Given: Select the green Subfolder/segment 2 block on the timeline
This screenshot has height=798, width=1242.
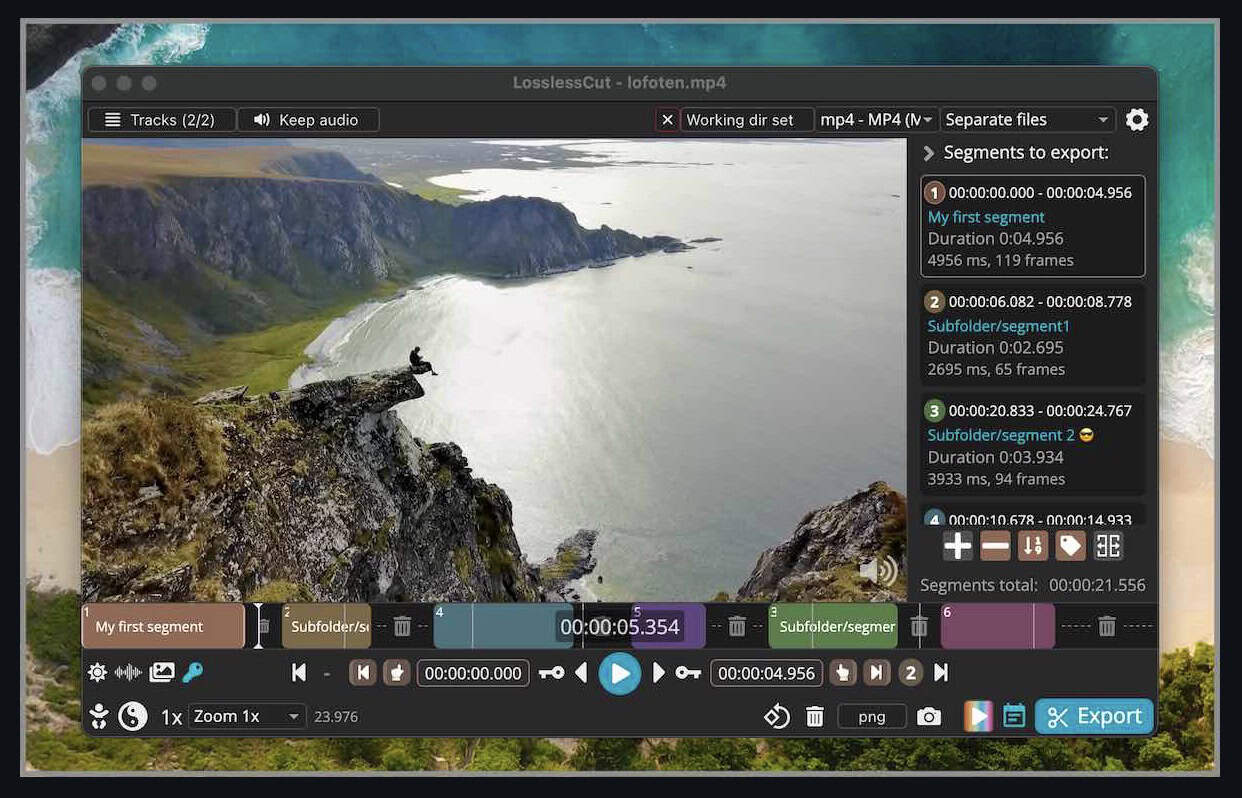Looking at the screenshot, I should (x=833, y=627).
